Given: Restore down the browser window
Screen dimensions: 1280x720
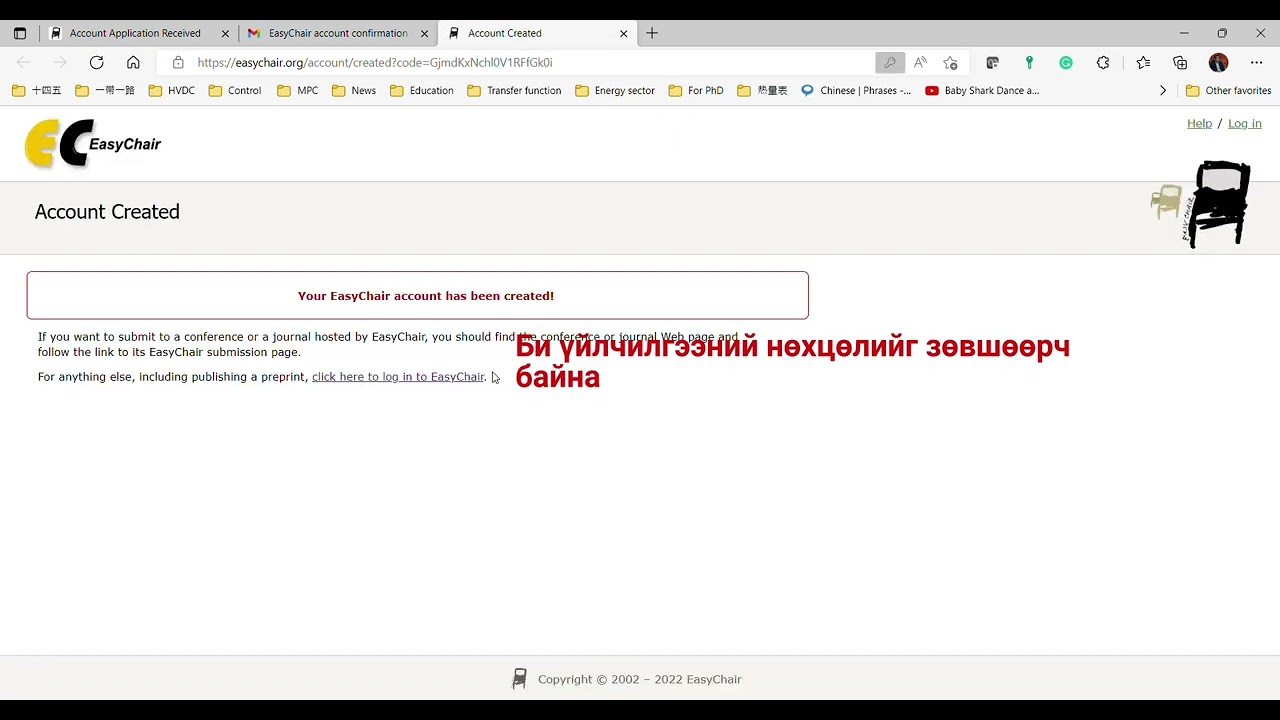Looking at the screenshot, I should (1222, 33).
